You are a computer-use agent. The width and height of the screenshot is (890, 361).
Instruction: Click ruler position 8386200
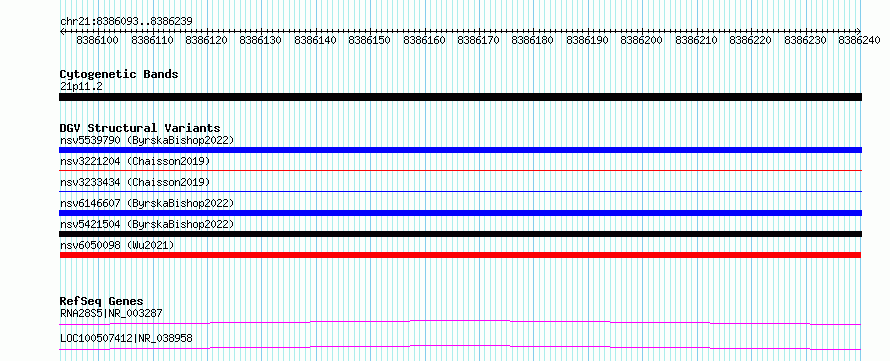tap(641, 40)
